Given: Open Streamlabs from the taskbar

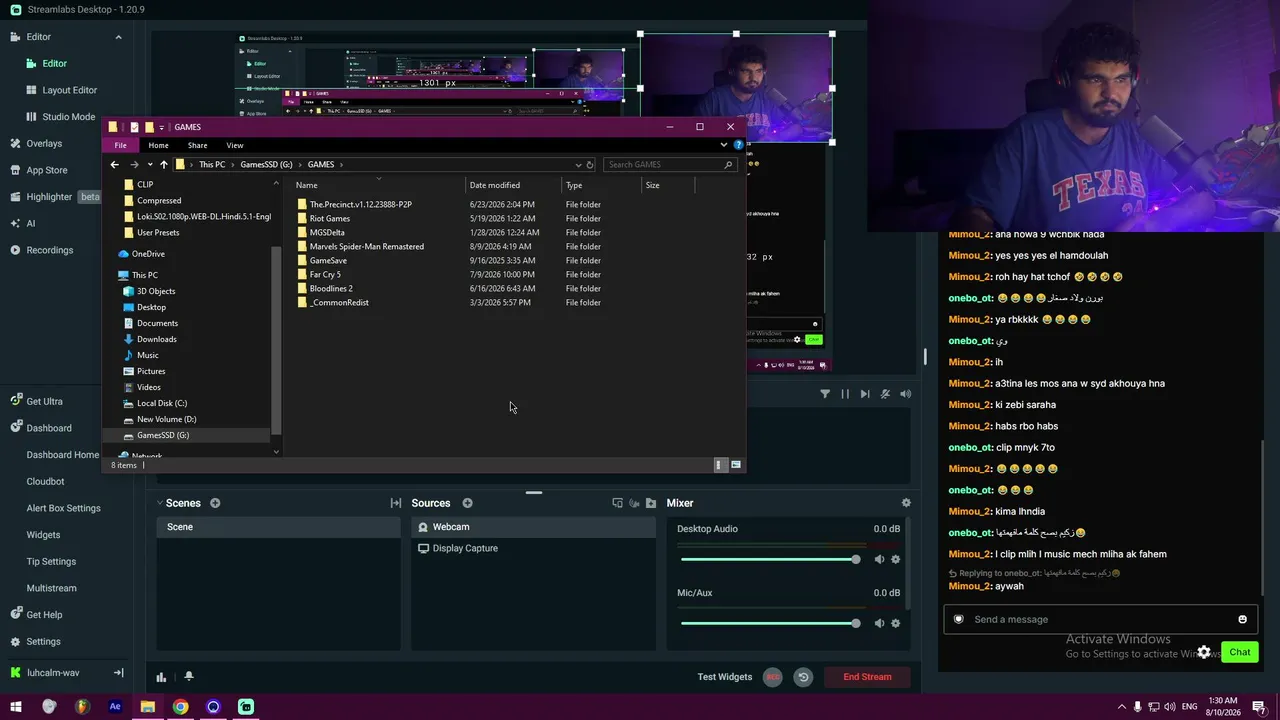Looking at the screenshot, I should (246, 707).
